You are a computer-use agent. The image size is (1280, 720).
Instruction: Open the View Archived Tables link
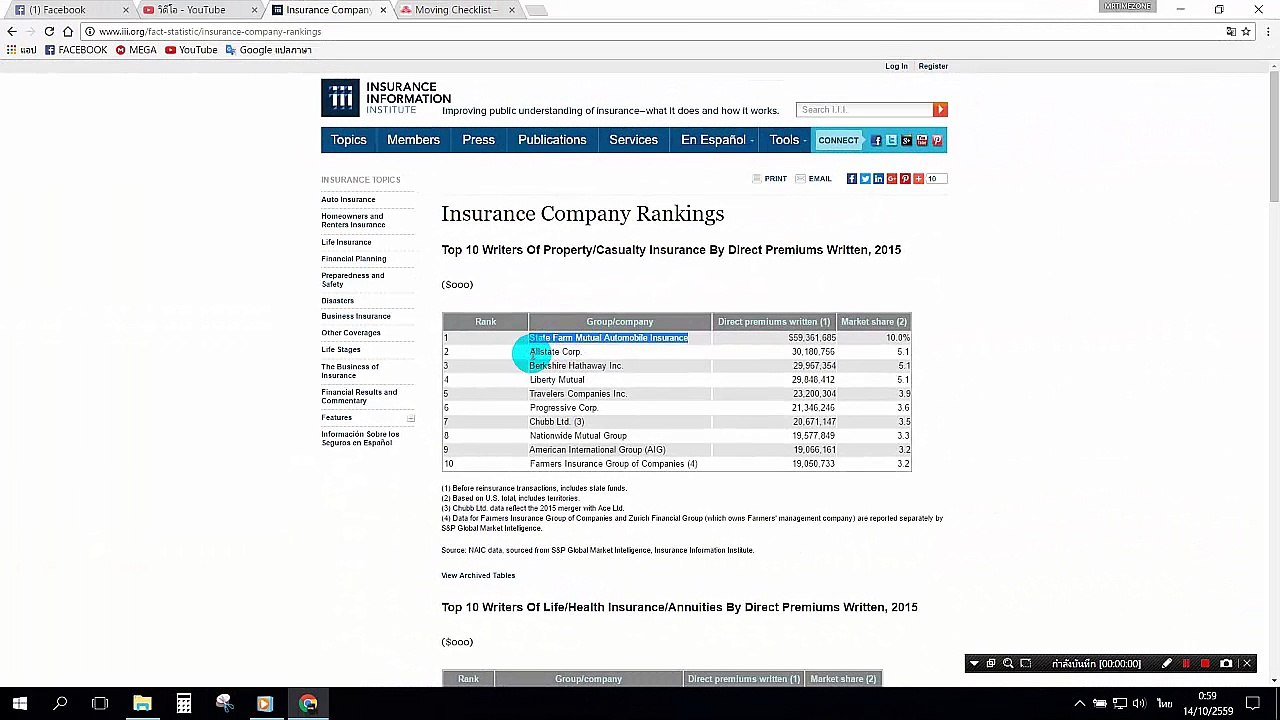coord(478,576)
